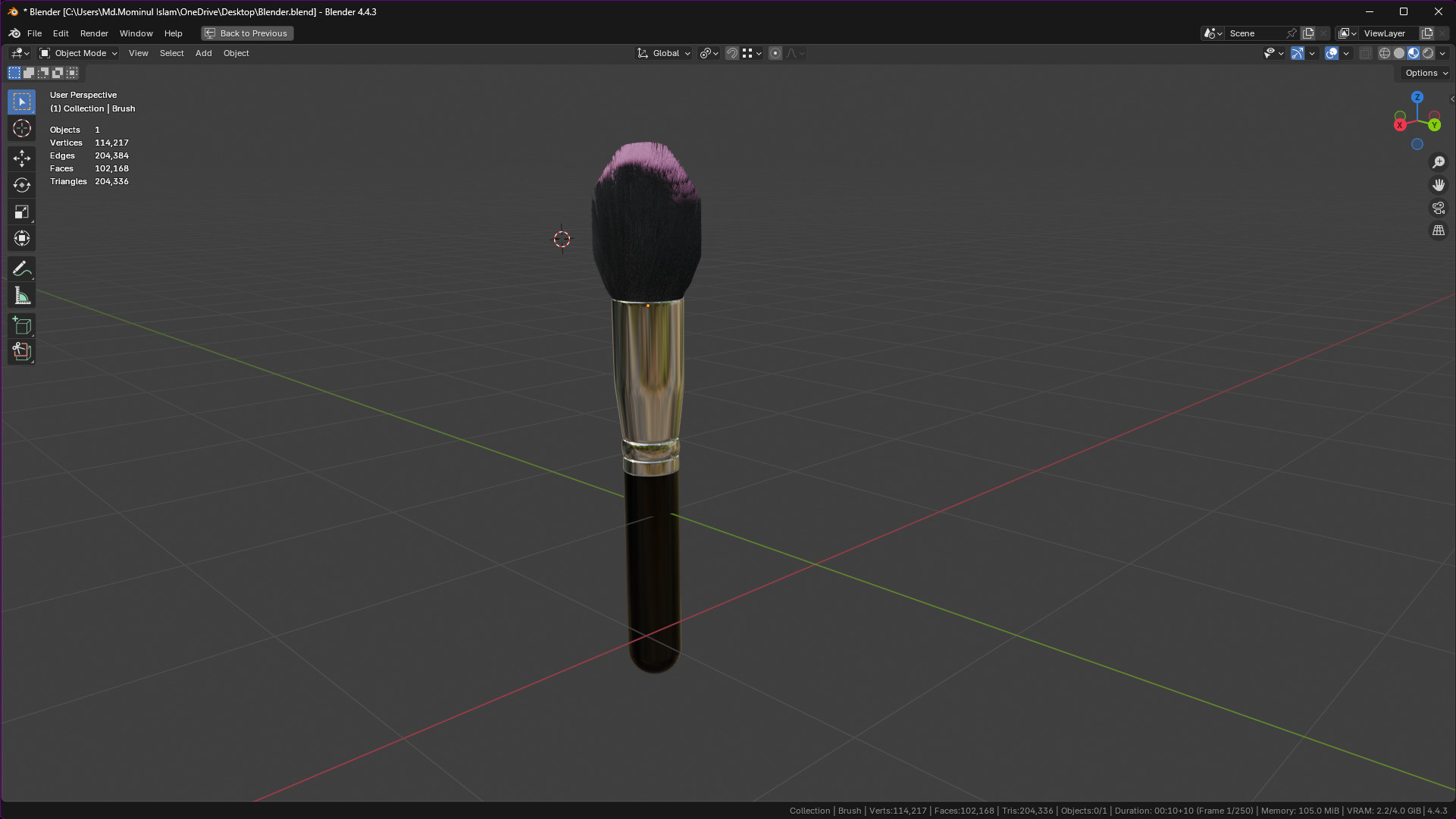Toggle the camera view icon

[x=1438, y=208]
